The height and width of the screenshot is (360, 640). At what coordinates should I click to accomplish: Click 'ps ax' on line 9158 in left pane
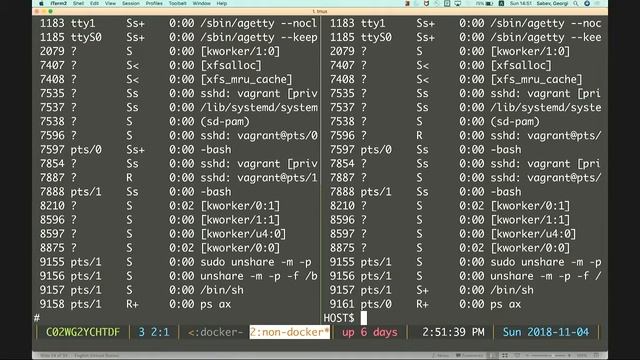pyautogui.click(x=216, y=304)
